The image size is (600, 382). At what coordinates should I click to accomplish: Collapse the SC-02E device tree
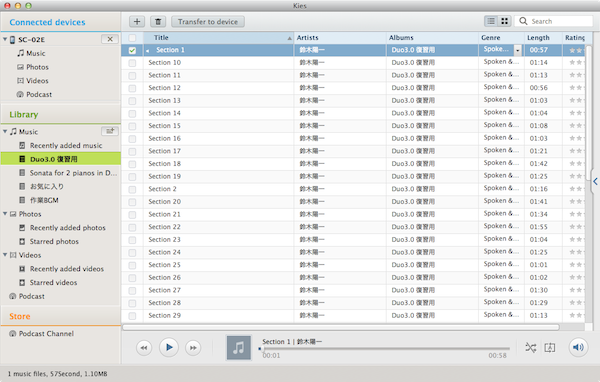tap(5, 39)
